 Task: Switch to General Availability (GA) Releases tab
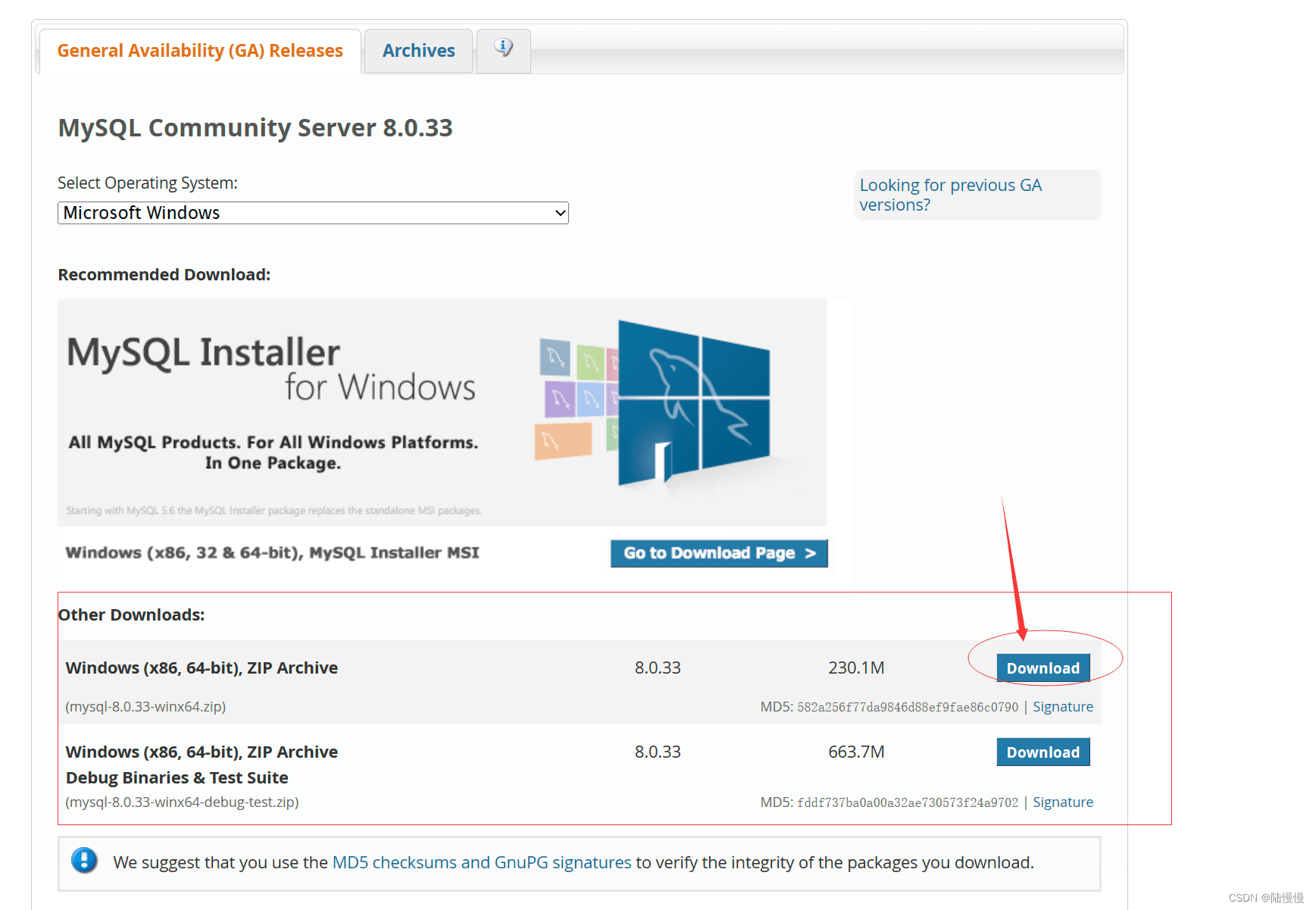point(200,51)
